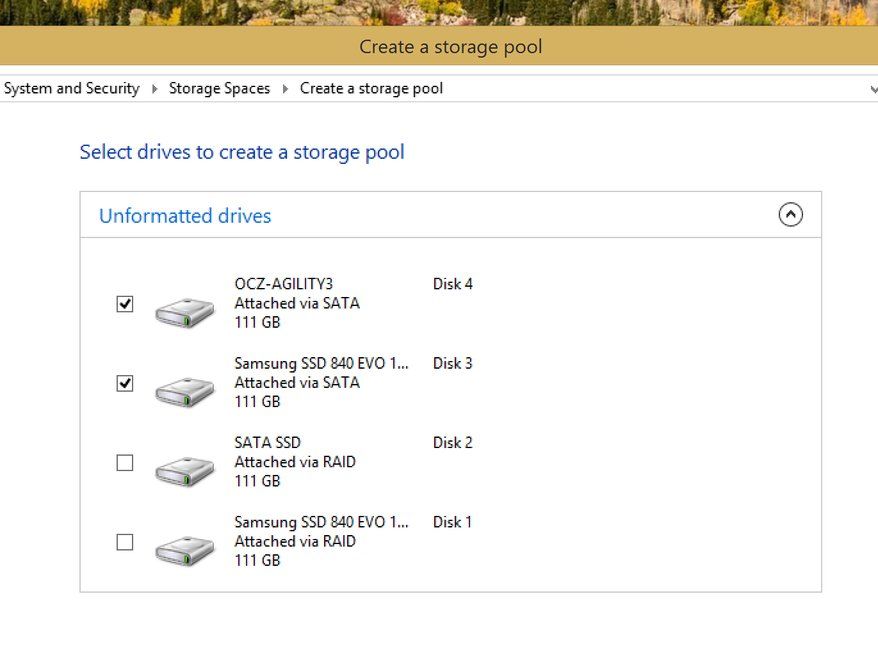Collapse the Unformatted drives section
878x658 pixels.
pyautogui.click(x=790, y=215)
